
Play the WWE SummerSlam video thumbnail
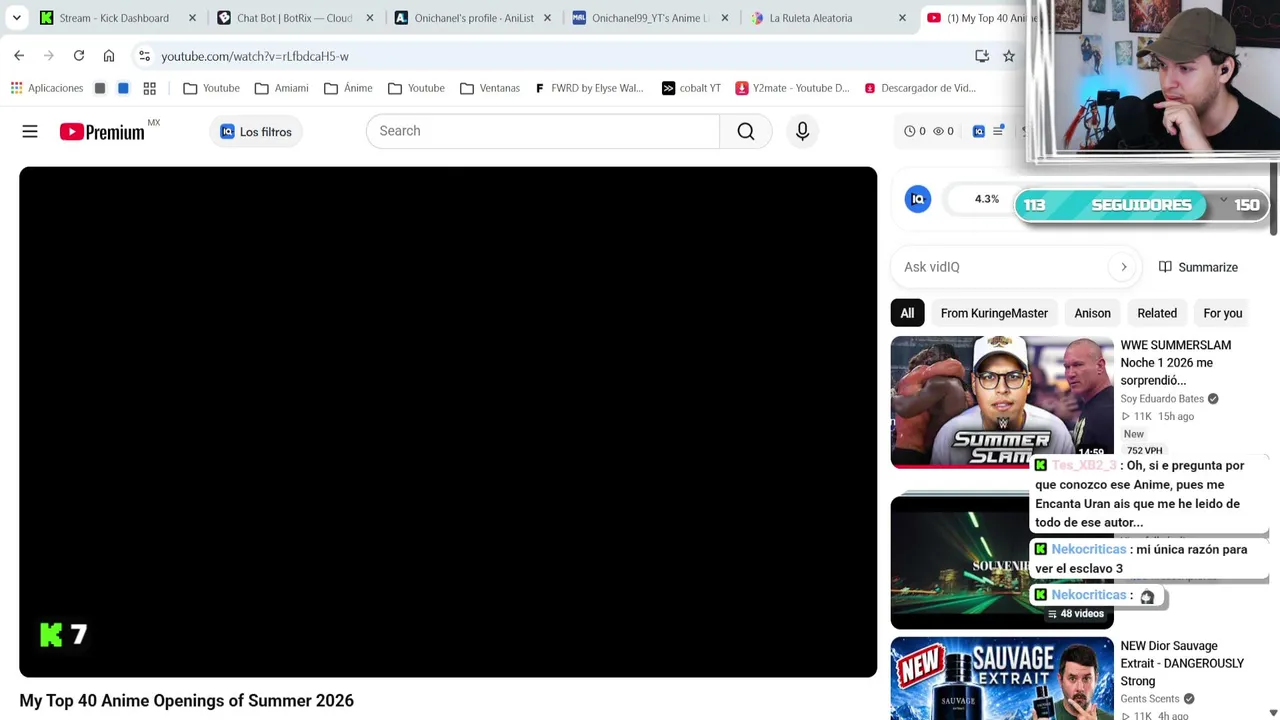pyautogui.click(x=1001, y=402)
